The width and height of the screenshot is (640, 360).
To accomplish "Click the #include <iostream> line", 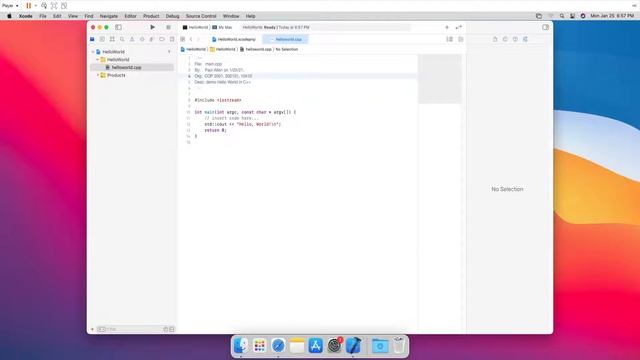I will pos(218,100).
